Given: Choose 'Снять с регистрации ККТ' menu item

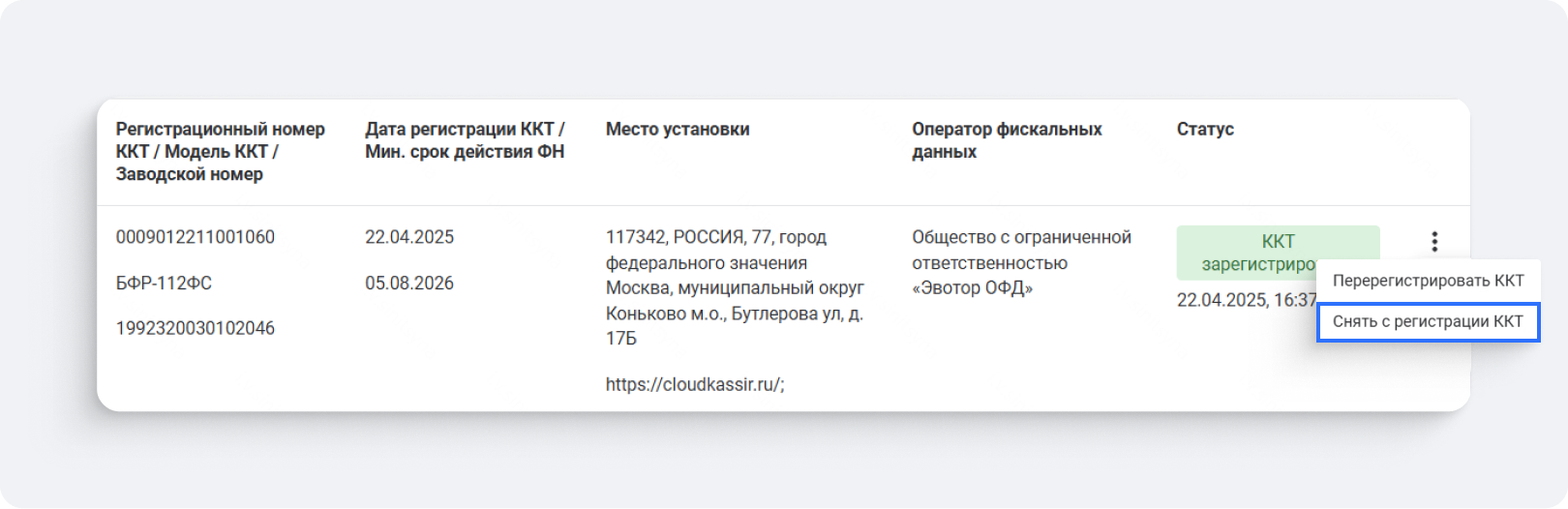Looking at the screenshot, I should pyautogui.click(x=1428, y=321).
